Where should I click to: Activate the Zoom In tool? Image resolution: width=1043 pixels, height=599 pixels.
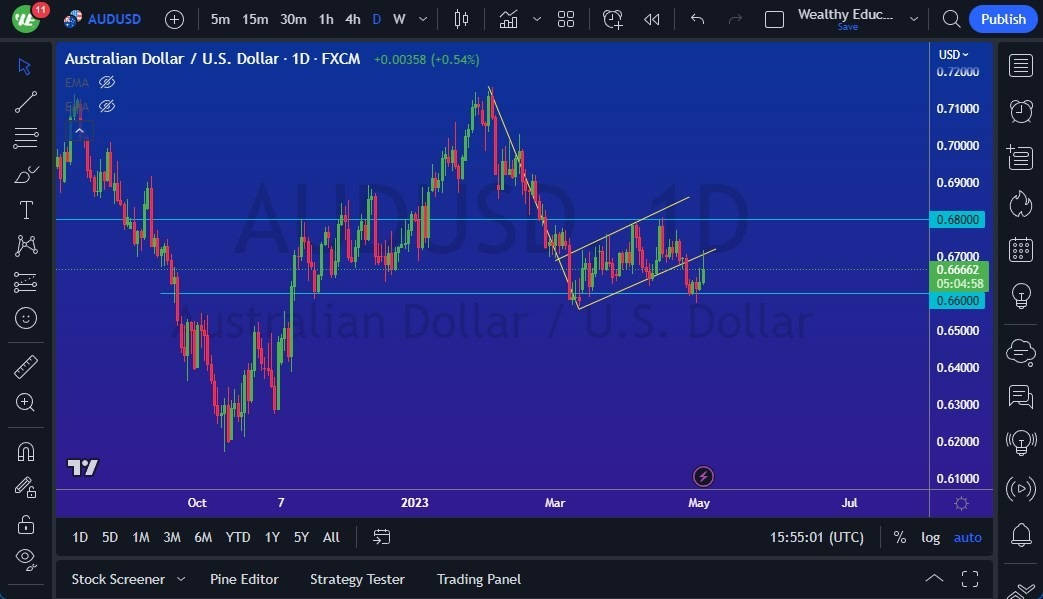click(25, 403)
